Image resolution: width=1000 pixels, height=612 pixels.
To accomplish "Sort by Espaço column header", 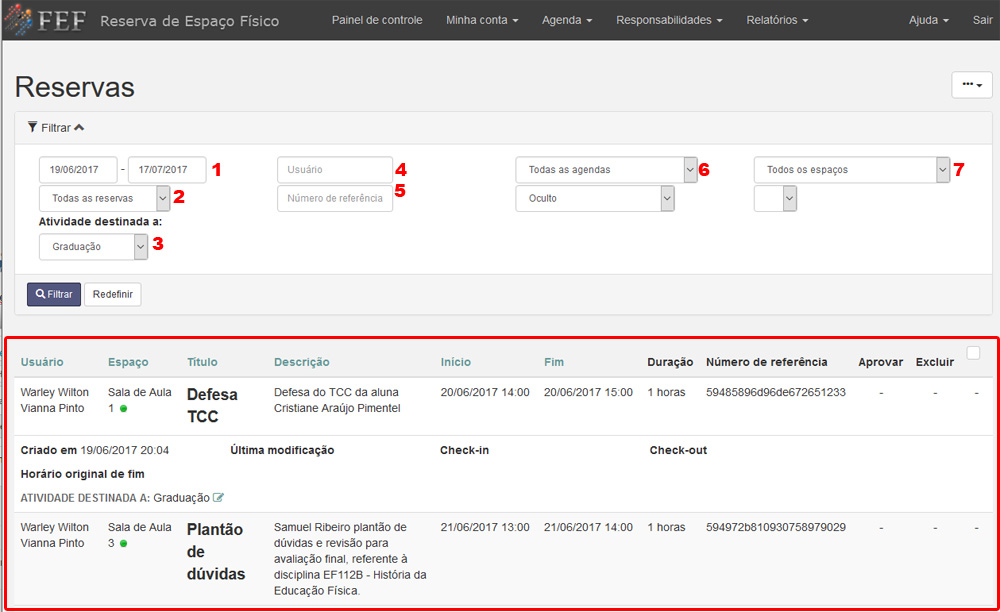I will [x=128, y=361].
